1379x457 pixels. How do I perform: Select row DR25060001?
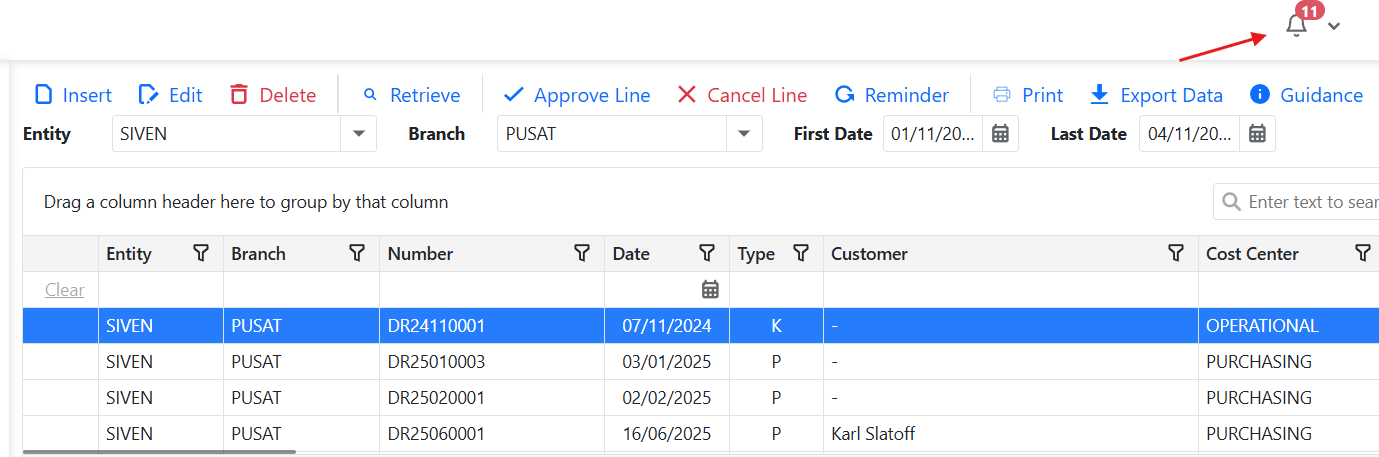point(701,434)
